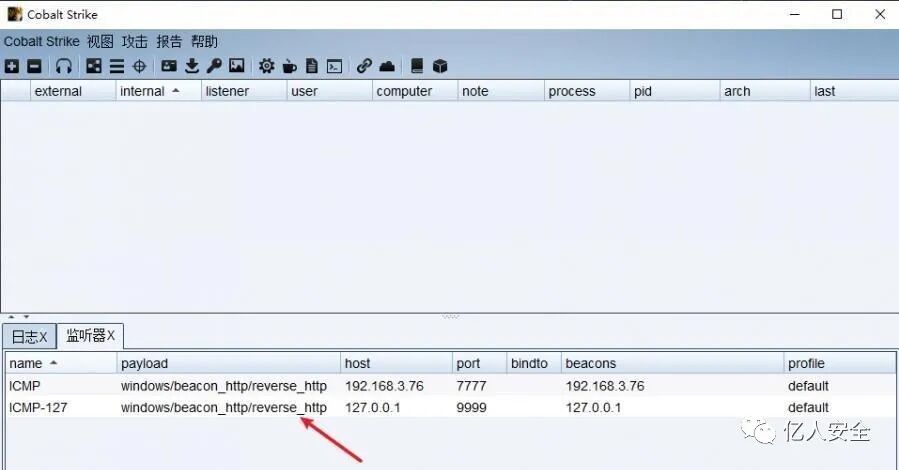View keystrokes using the key icon

click(214, 66)
